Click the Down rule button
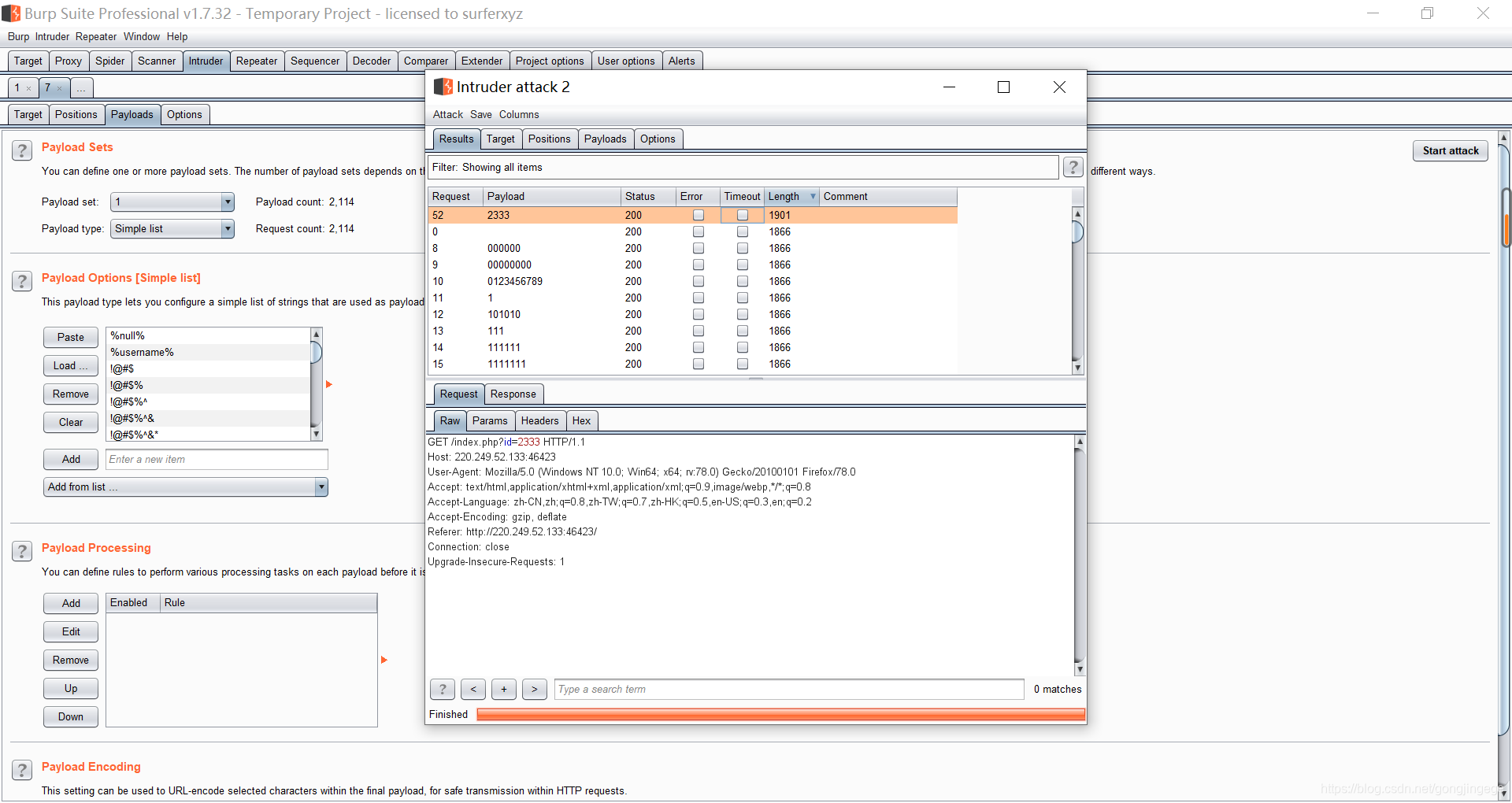 coord(71,716)
